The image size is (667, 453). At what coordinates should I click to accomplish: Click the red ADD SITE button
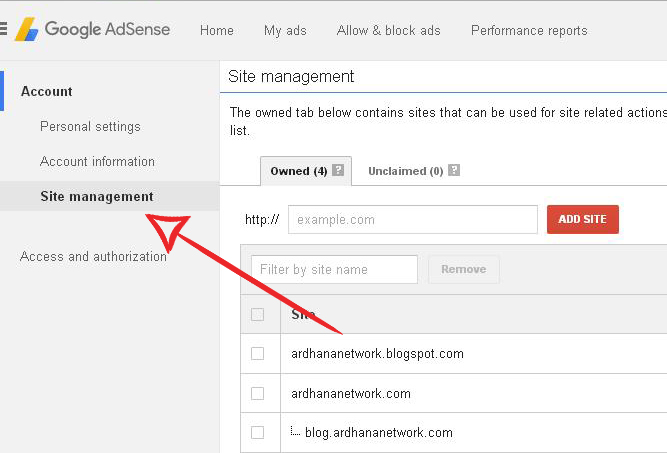[582, 219]
